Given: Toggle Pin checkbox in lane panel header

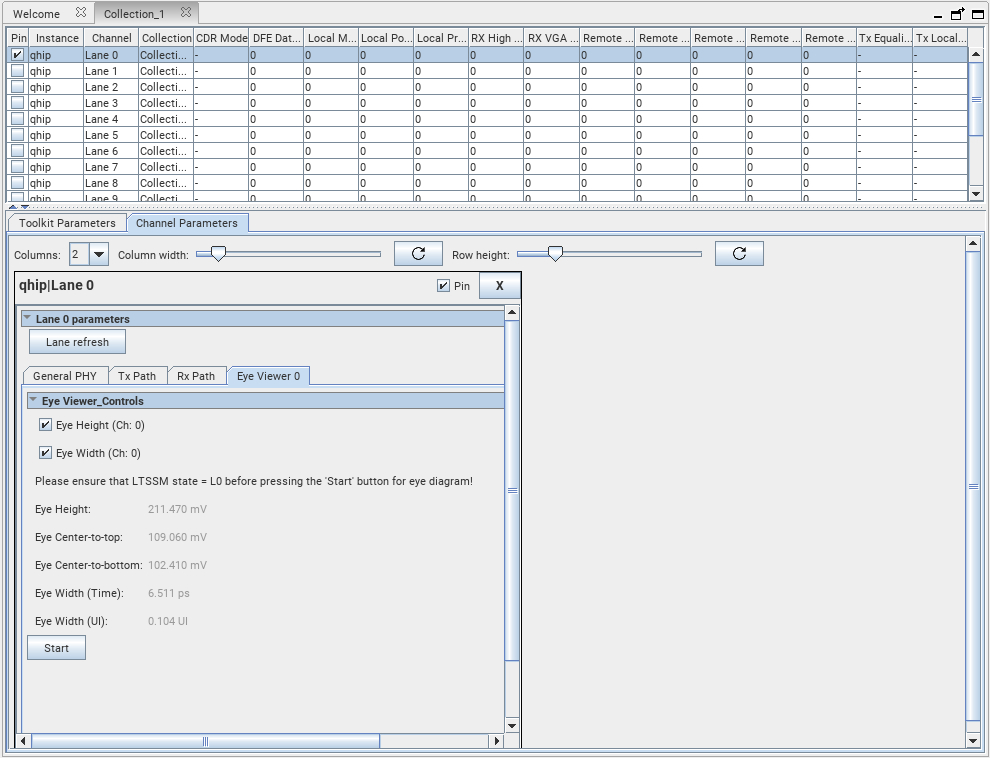Looking at the screenshot, I should (x=443, y=286).
